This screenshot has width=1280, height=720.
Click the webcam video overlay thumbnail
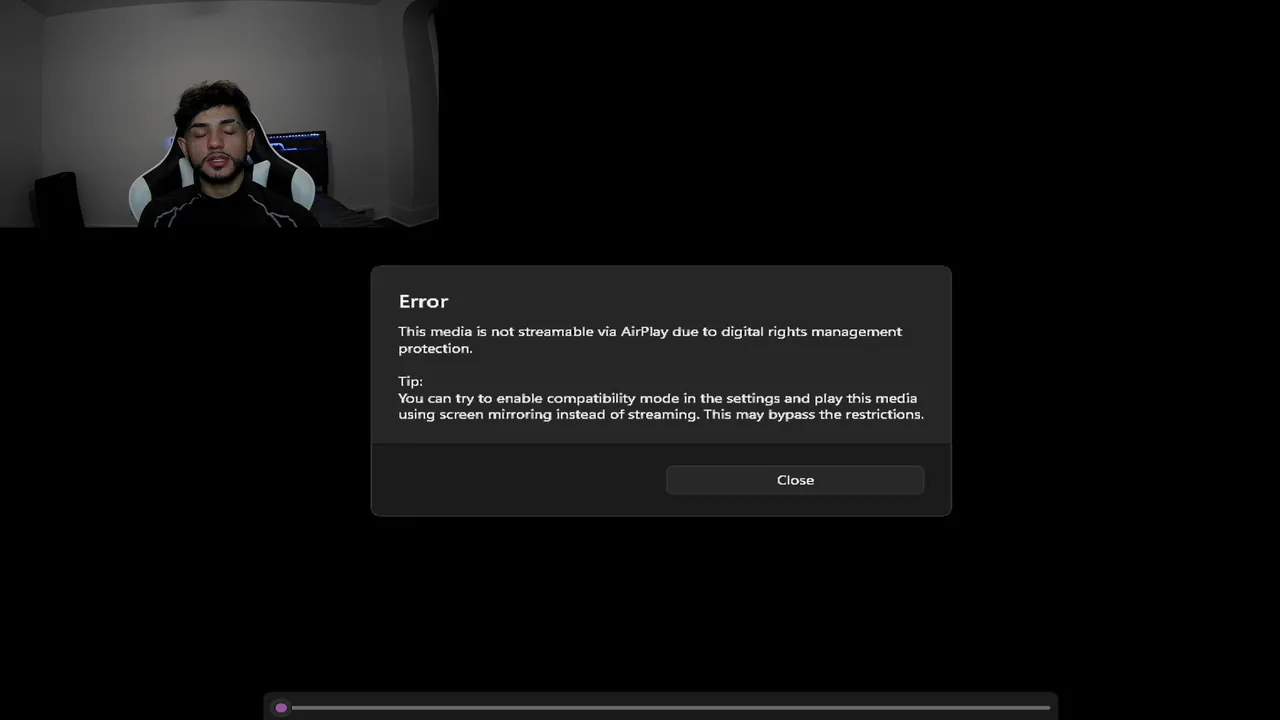[219, 113]
